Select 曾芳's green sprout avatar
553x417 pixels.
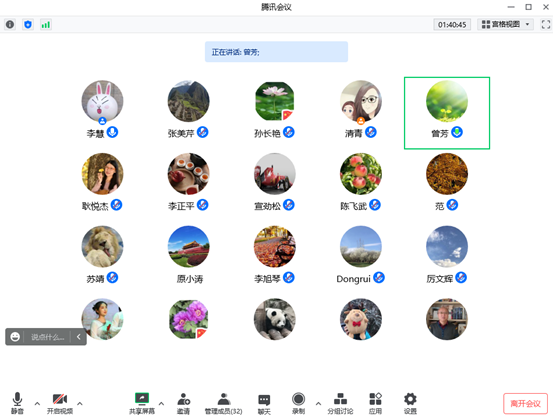coord(447,101)
